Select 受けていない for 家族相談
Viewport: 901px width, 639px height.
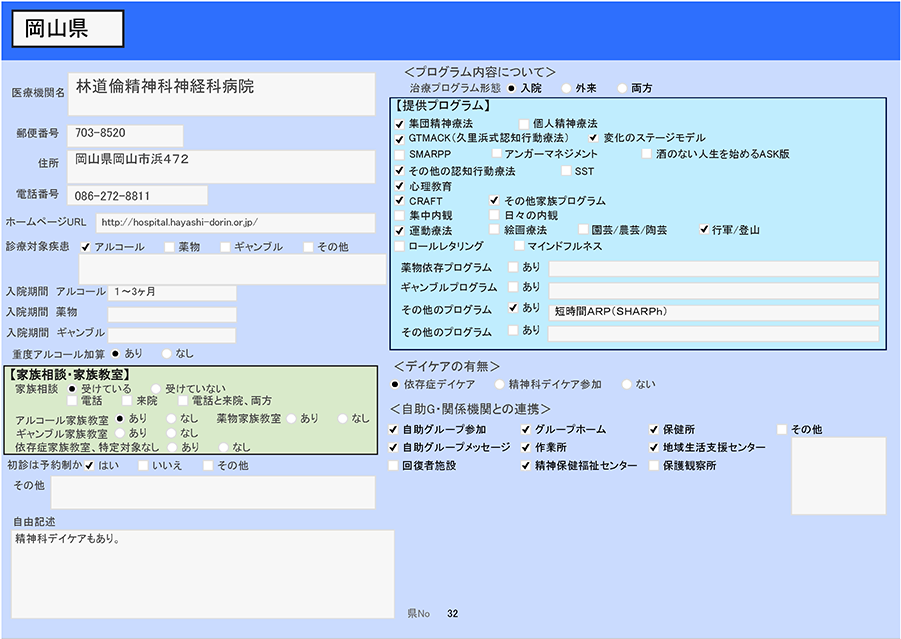tap(155, 388)
